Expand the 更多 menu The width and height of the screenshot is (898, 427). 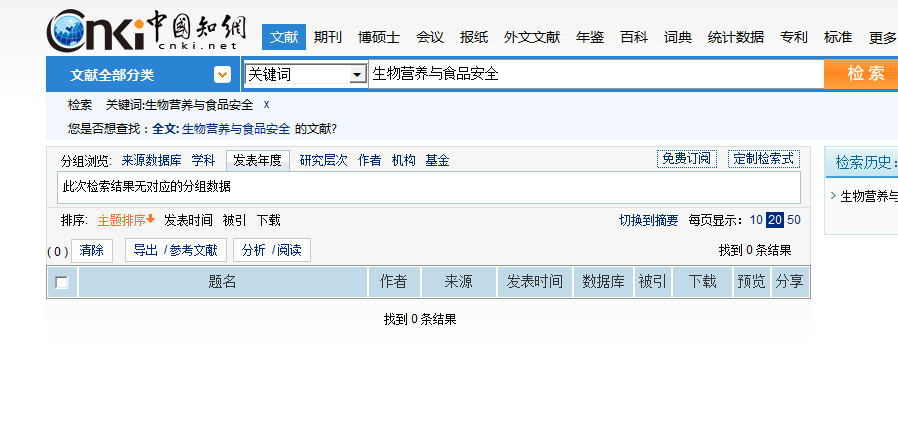tap(883, 38)
